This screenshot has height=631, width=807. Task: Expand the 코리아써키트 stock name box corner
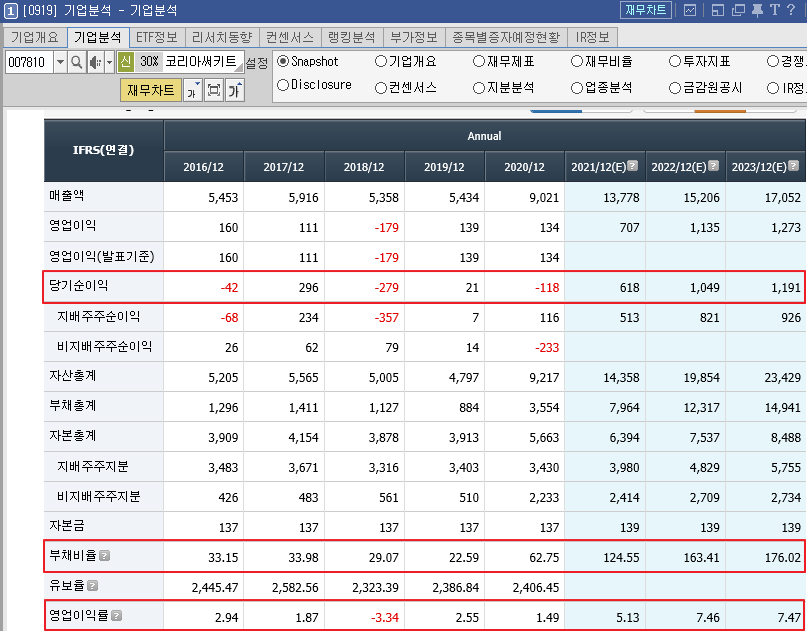click(239, 67)
